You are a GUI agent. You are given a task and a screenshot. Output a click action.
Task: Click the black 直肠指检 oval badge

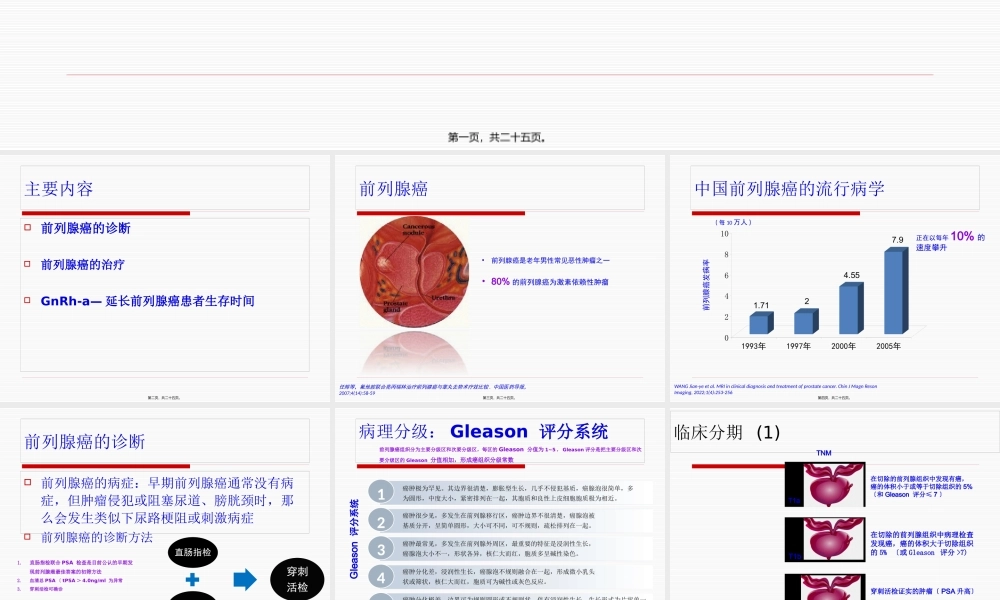[x=192, y=553]
